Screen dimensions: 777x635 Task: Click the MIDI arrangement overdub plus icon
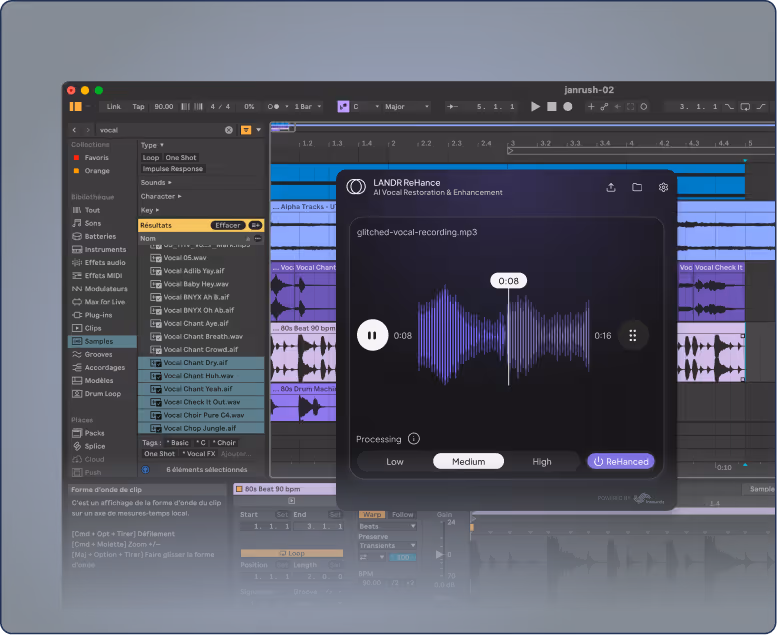tap(591, 107)
